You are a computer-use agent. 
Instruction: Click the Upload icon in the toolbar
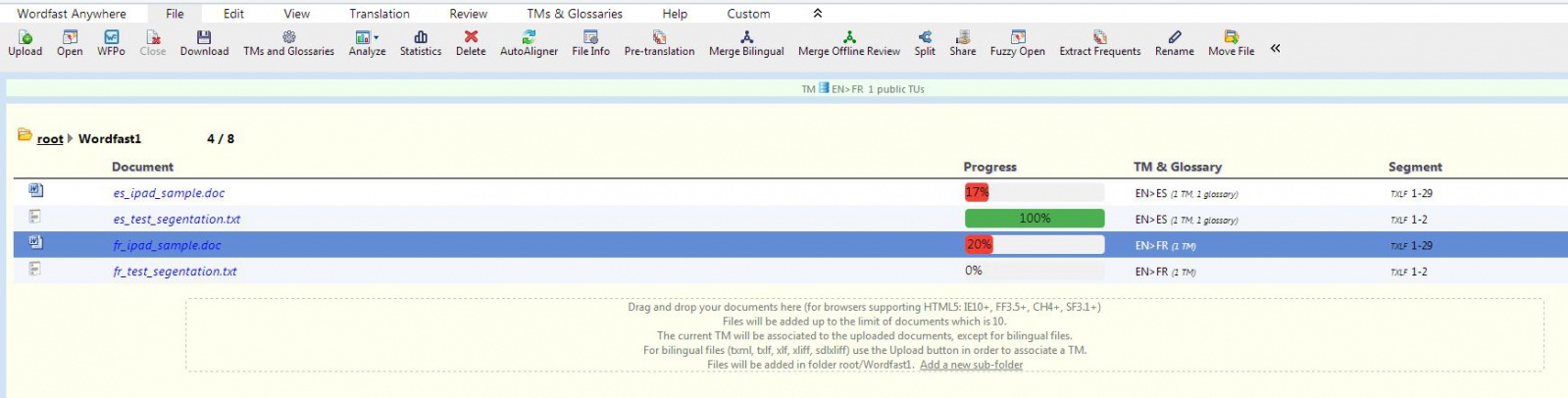[25, 37]
